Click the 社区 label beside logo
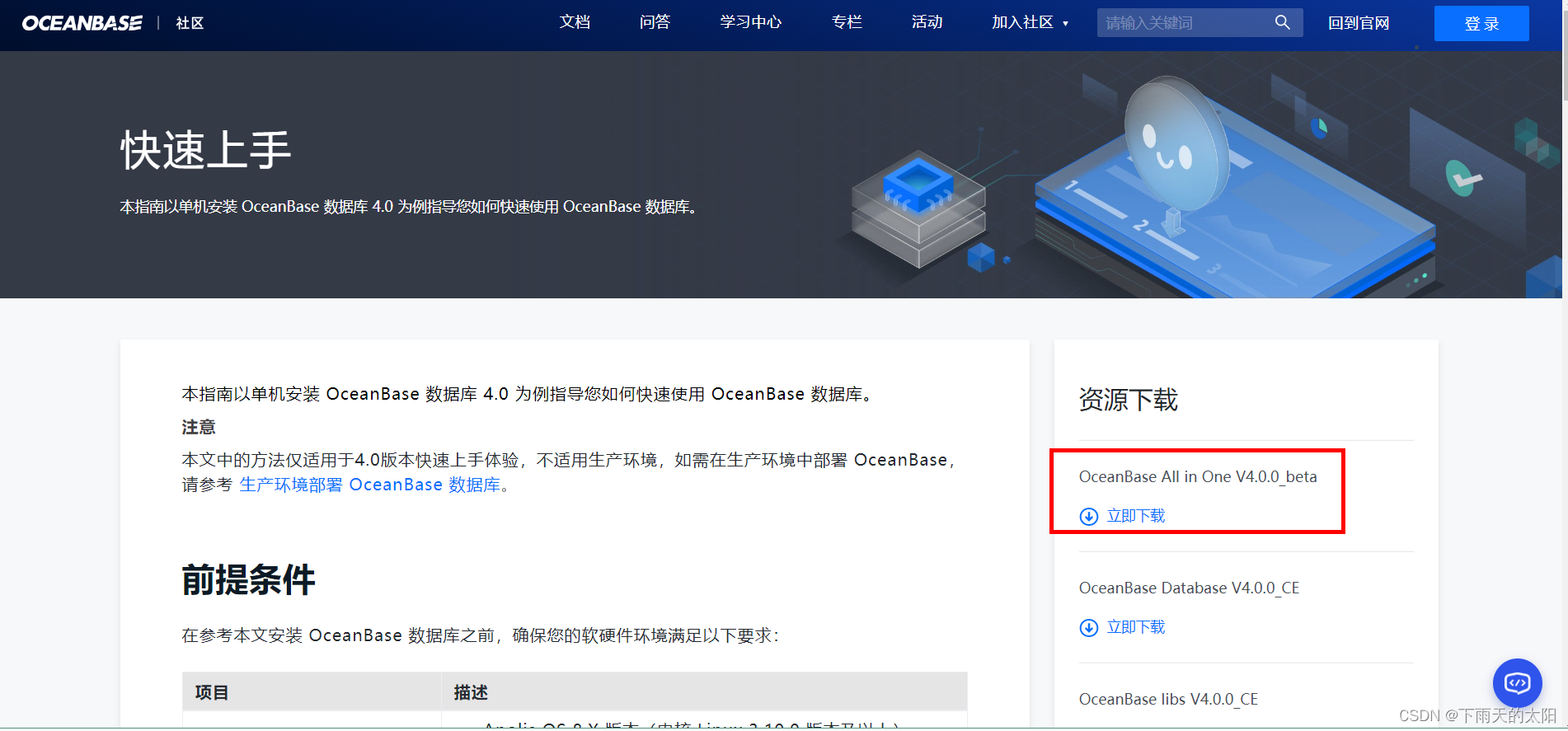 click(190, 23)
